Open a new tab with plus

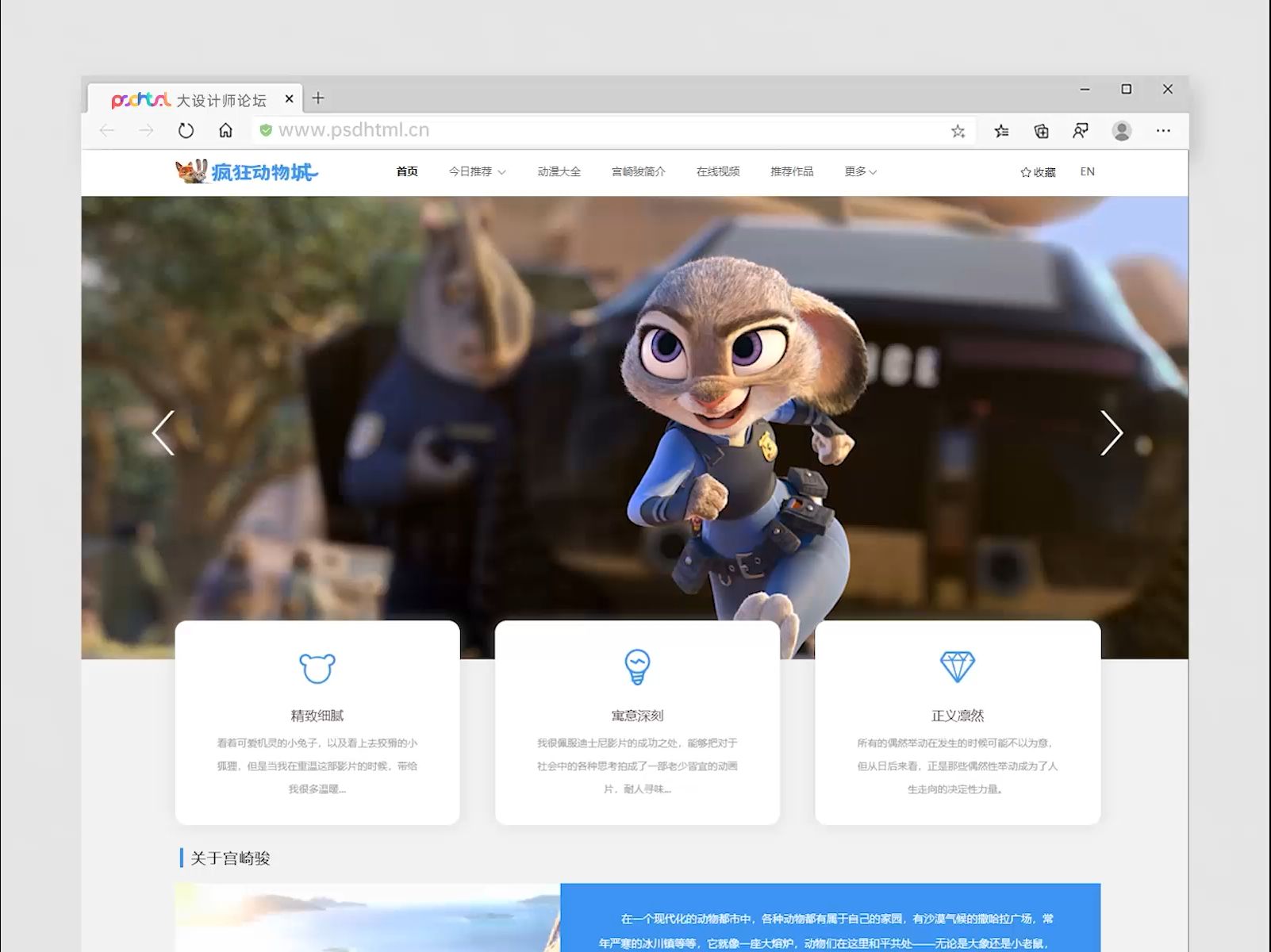[x=318, y=98]
